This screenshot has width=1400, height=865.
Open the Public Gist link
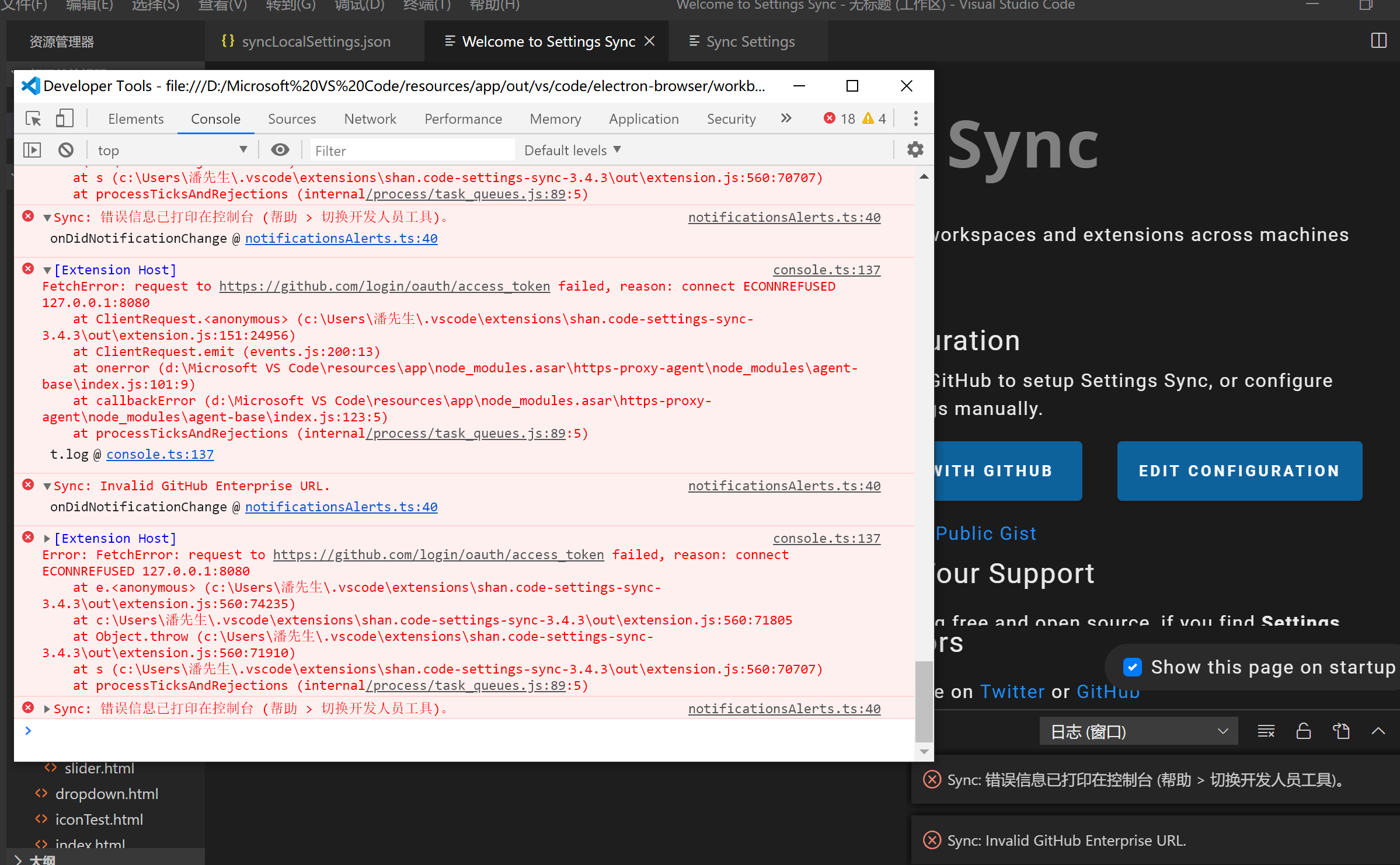[x=986, y=533]
